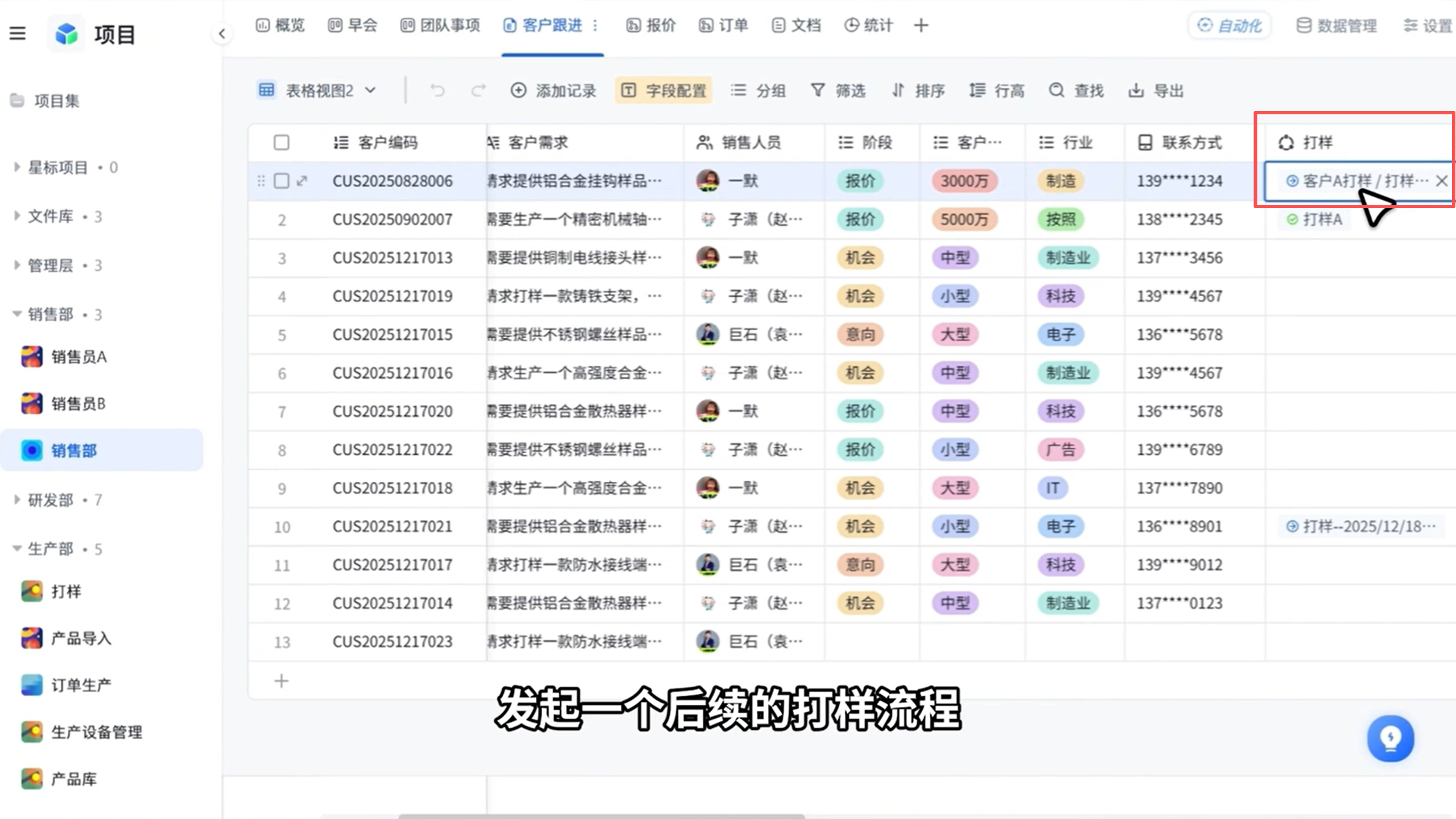Image resolution: width=1456 pixels, height=819 pixels.
Task: Click the 项目 cube logo
Action: [67, 34]
